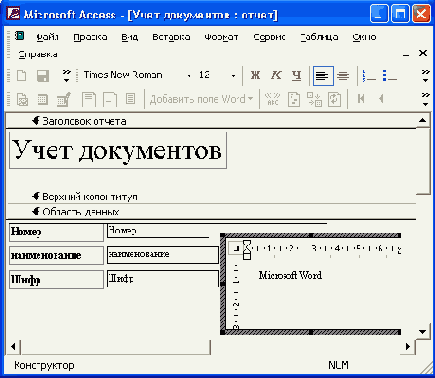Select the Учет документов title label

coord(118,150)
